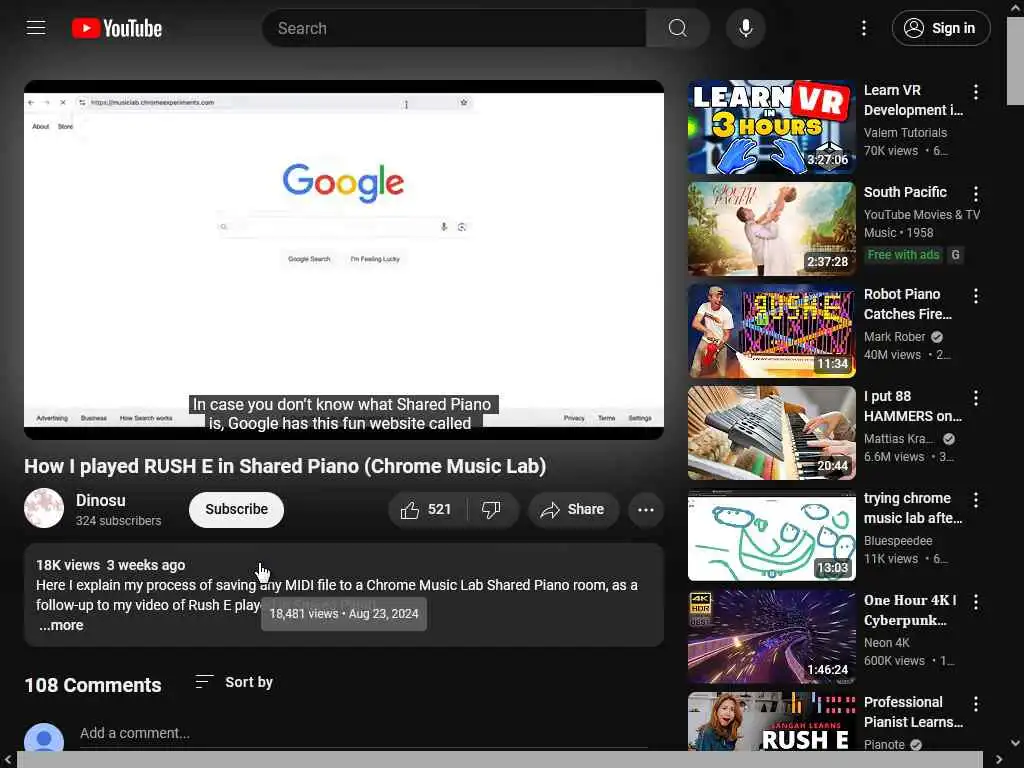This screenshot has height=768, width=1024.
Task: Click the 108 Comments heading
Action: coord(93,685)
